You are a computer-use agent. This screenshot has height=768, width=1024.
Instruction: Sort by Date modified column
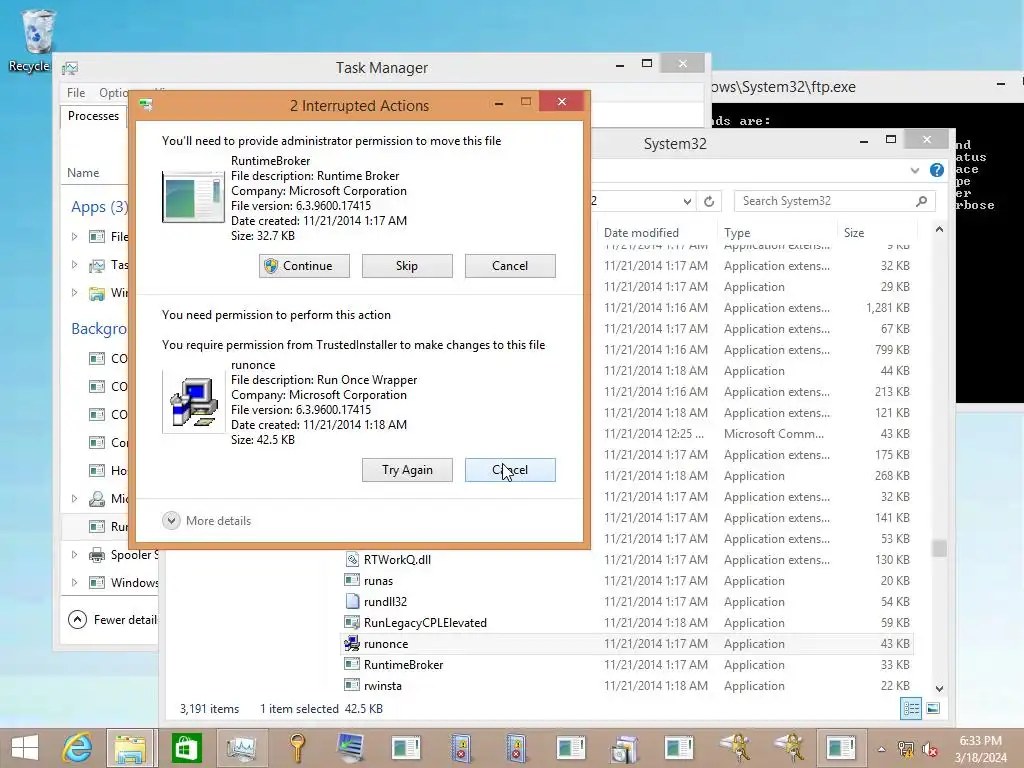(x=641, y=232)
